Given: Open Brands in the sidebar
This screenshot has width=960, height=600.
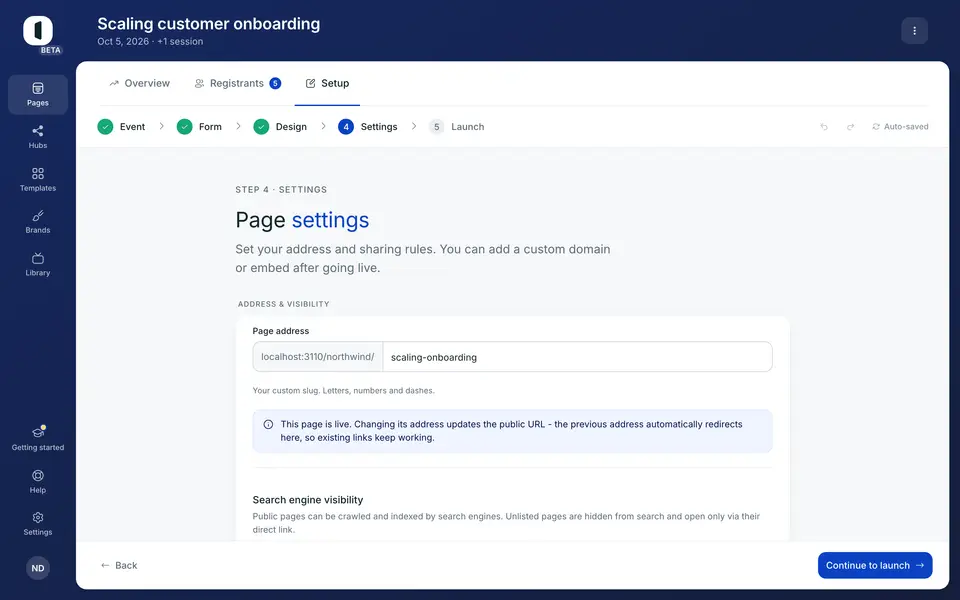Looking at the screenshot, I should coord(38,222).
